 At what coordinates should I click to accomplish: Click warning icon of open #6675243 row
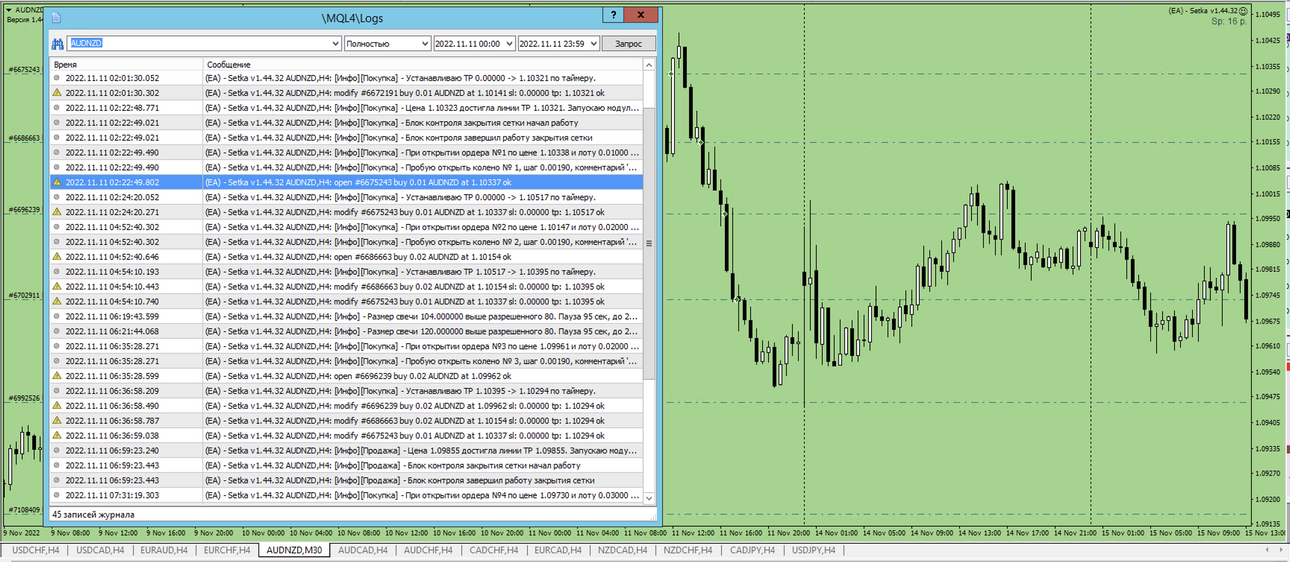pyautogui.click(x=57, y=182)
